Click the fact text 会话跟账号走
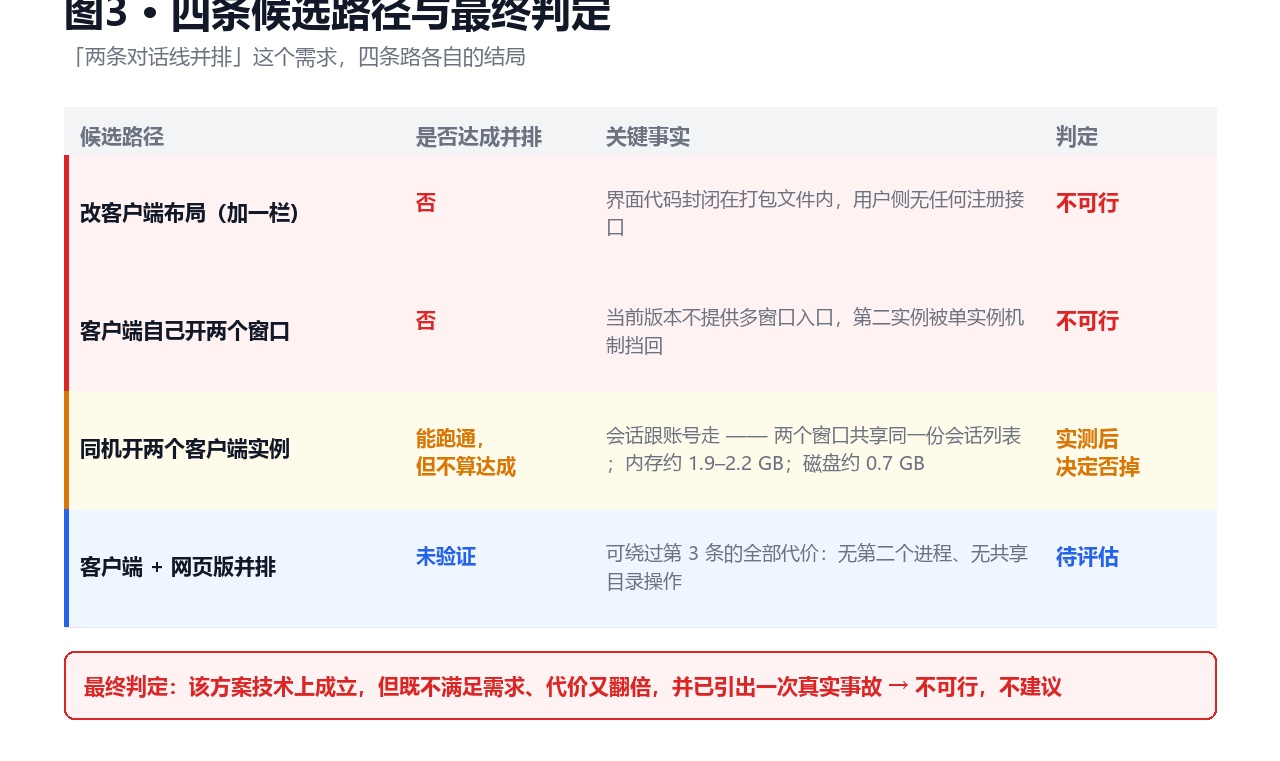Image resolution: width=1280 pixels, height=761 pixels. pyautogui.click(x=814, y=449)
